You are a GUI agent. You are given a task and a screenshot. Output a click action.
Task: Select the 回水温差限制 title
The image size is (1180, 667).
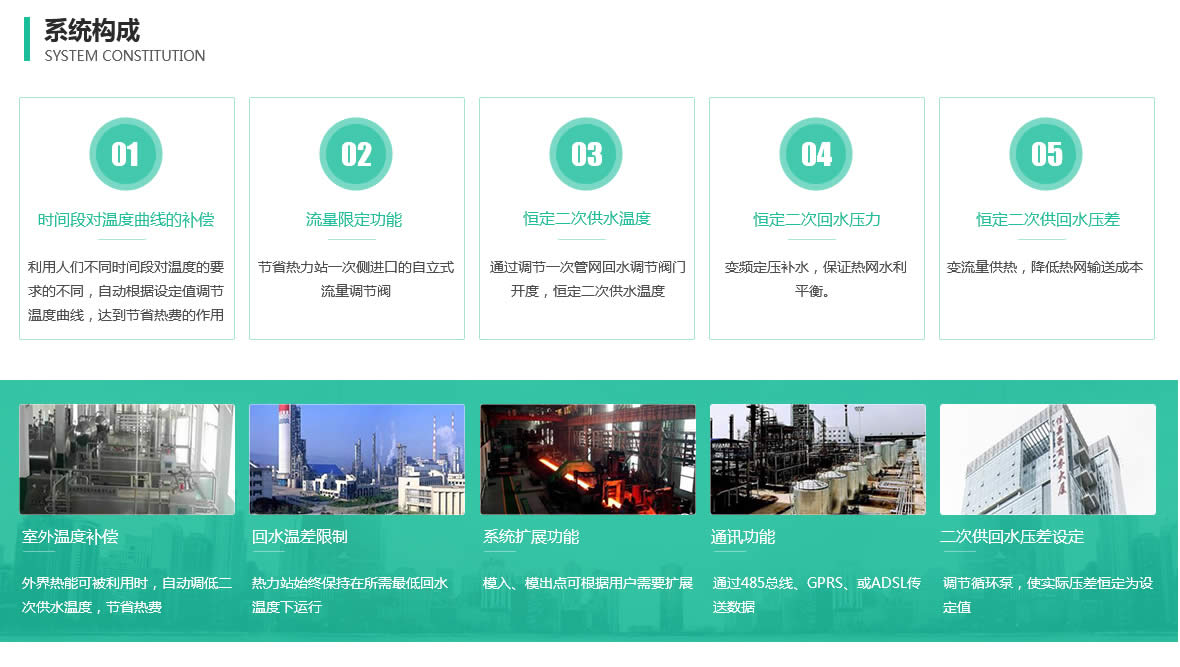300,537
